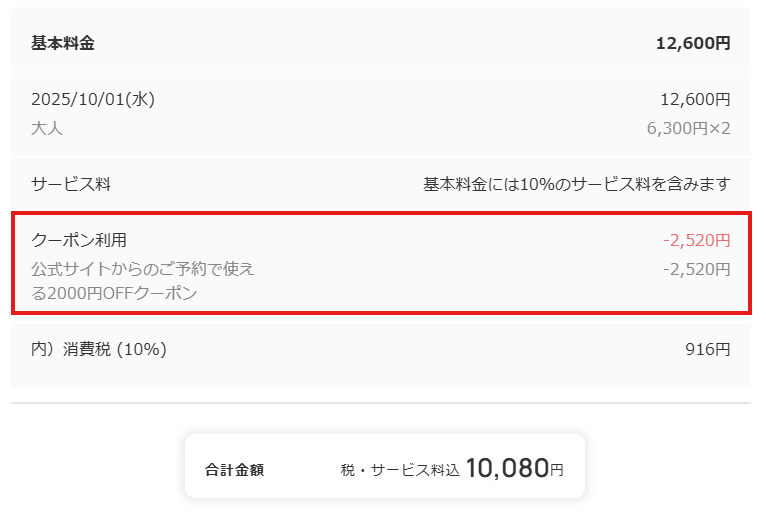Click the 12,600円 amount beside the date
The image size is (766, 512).
click(x=695, y=99)
